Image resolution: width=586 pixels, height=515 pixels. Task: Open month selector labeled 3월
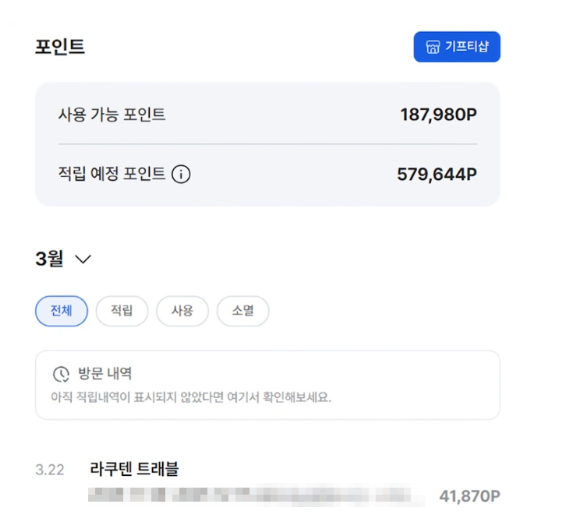(63, 258)
